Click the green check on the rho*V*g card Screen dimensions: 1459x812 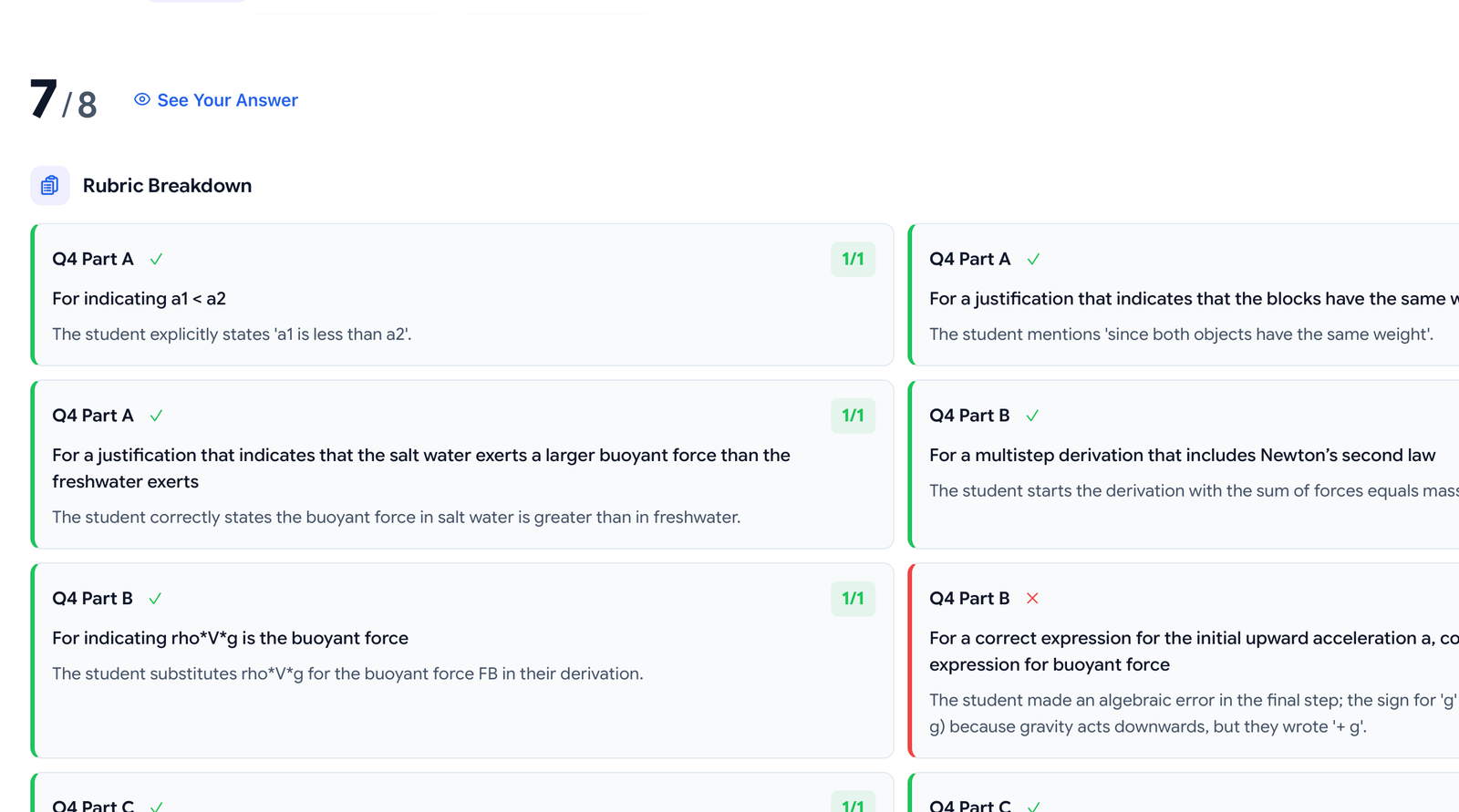tap(155, 599)
